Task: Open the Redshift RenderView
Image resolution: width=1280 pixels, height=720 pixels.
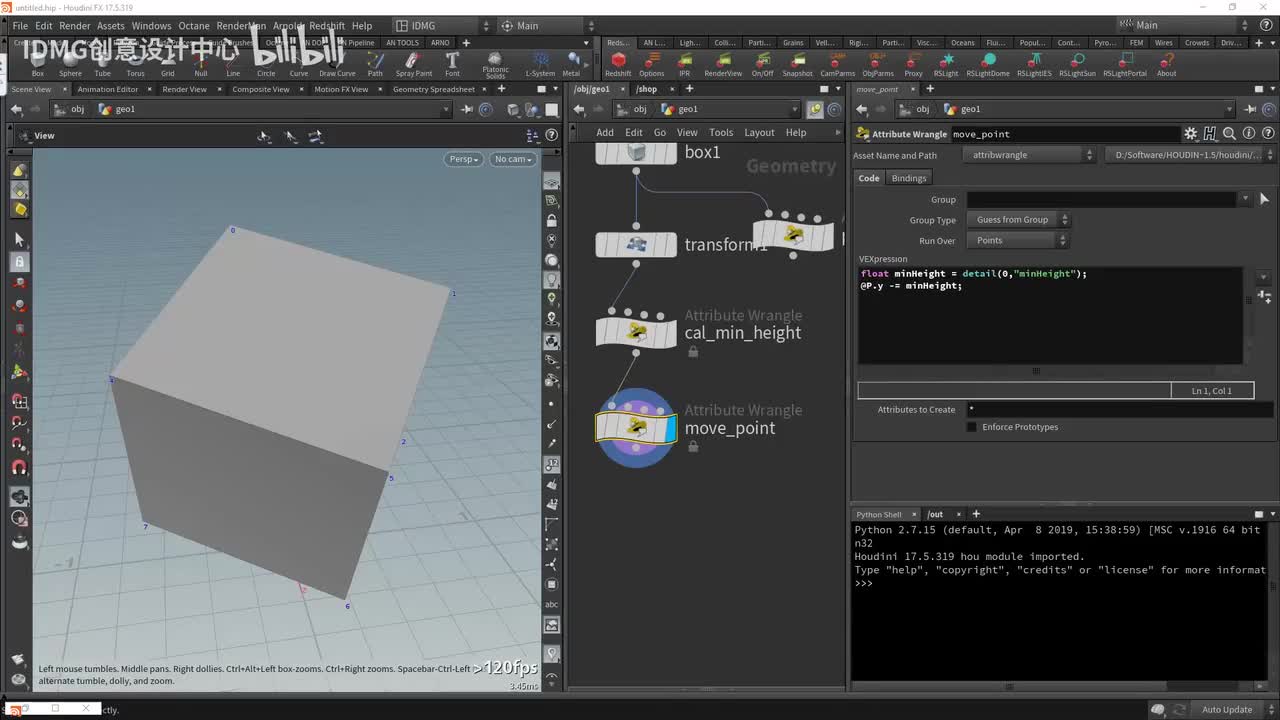Action: (x=723, y=66)
